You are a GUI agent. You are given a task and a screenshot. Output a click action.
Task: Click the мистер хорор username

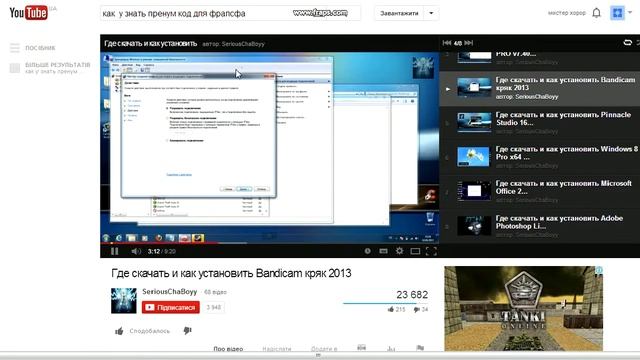click(x=567, y=13)
